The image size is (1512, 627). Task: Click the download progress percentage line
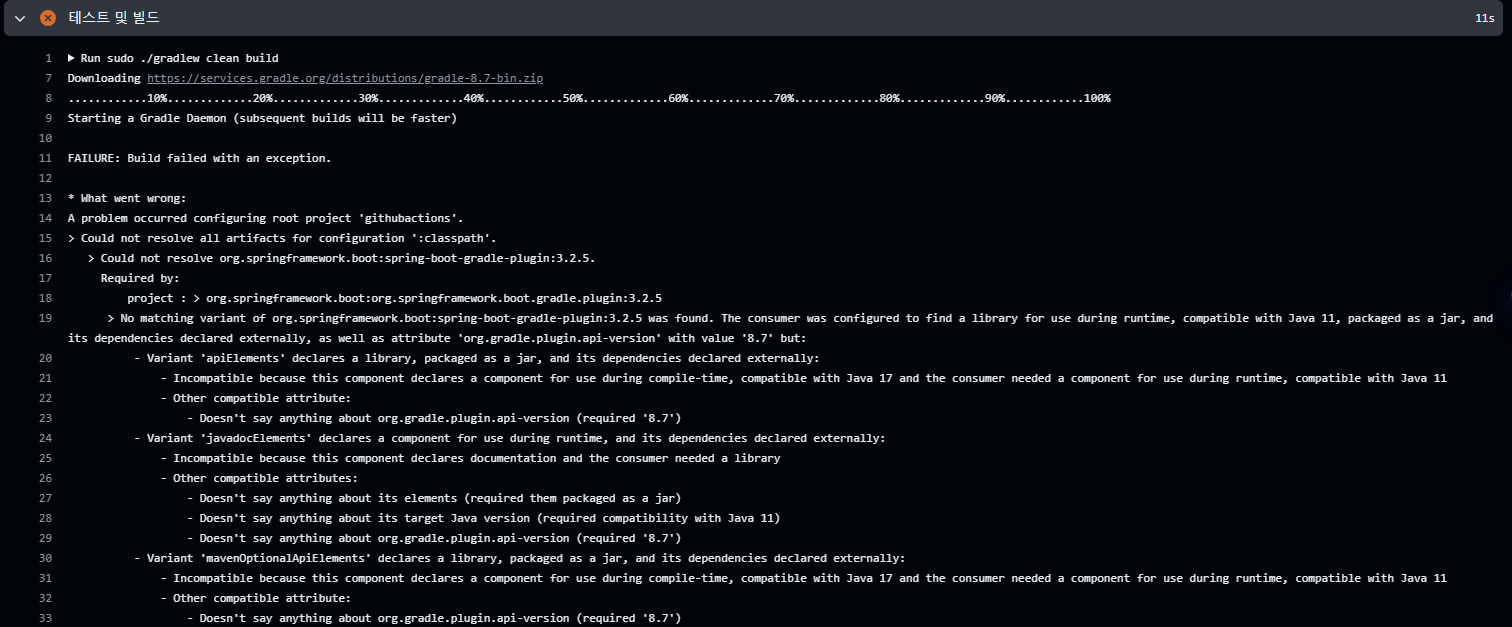click(x=588, y=97)
